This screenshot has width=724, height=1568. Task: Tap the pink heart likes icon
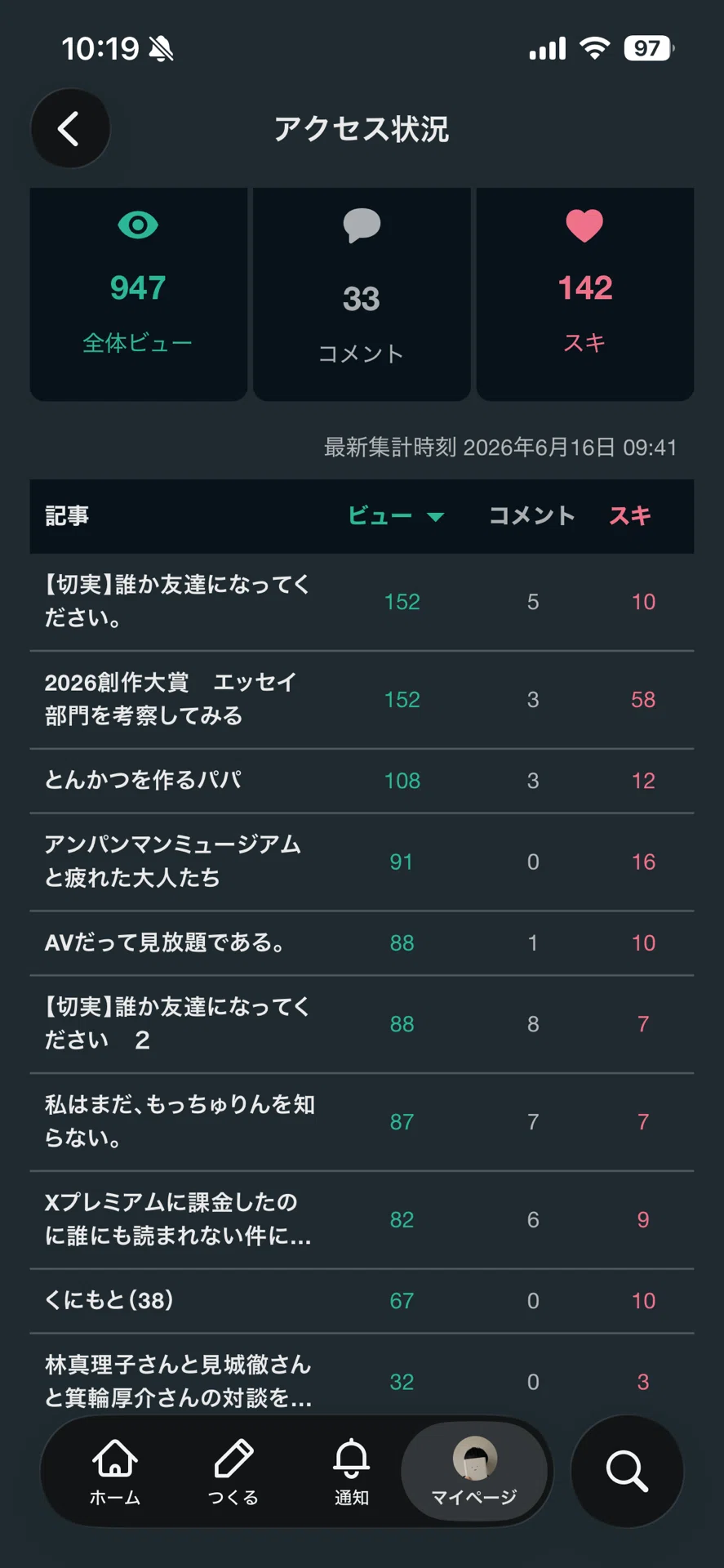pos(584,225)
